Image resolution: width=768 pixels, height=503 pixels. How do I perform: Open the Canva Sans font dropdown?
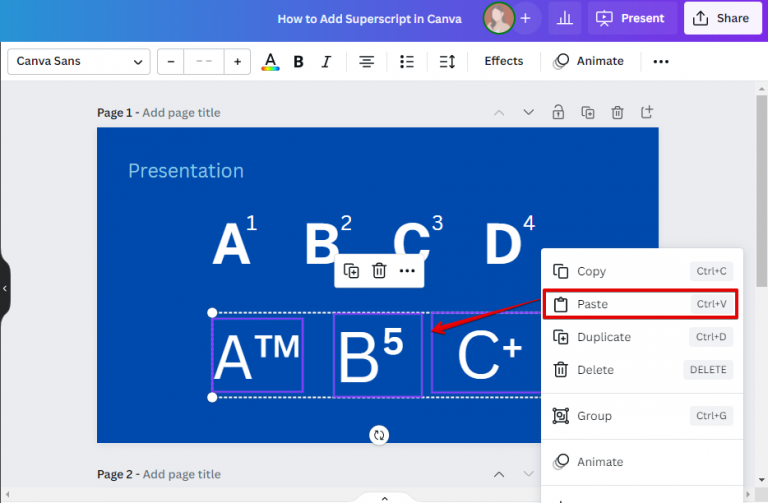coord(79,62)
